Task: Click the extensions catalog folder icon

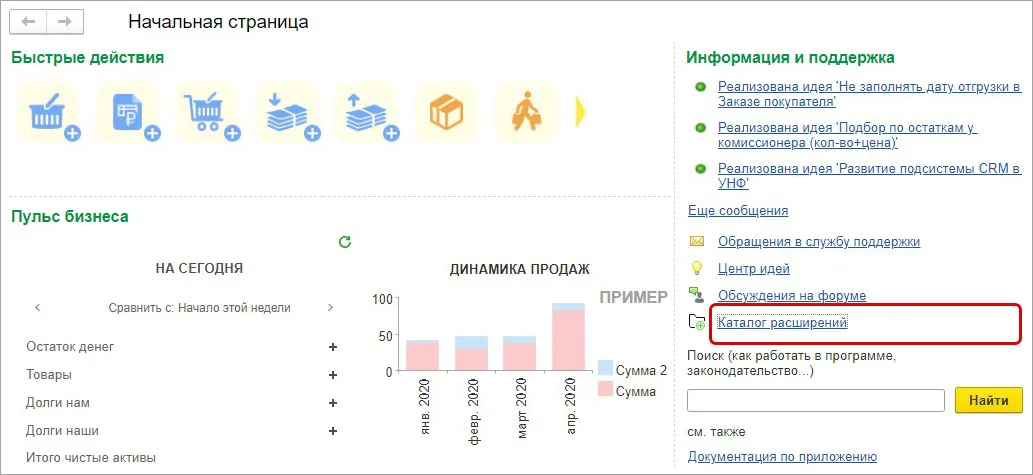Action: pos(697,322)
